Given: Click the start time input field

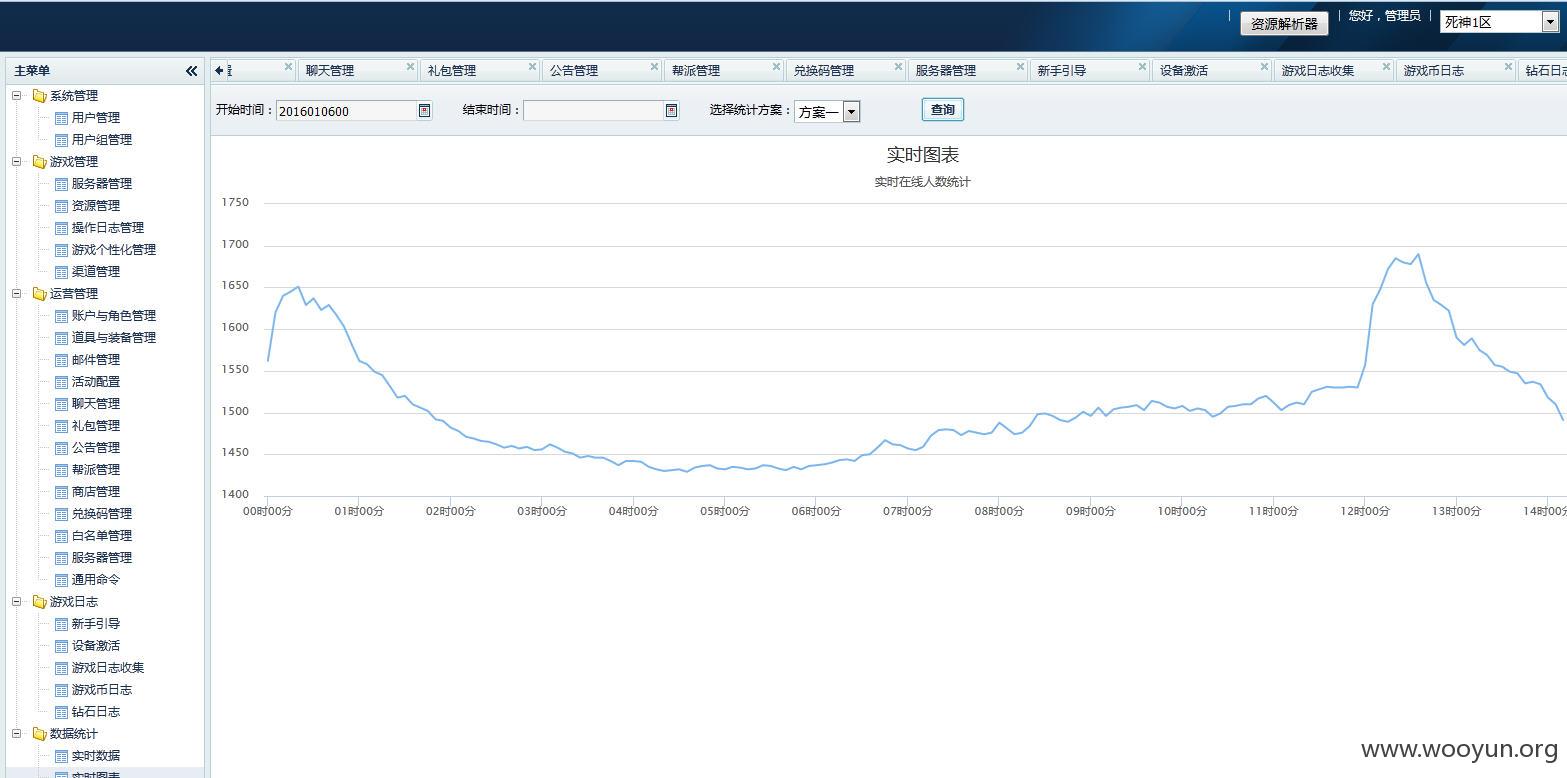Looking at the screenshot, I should click(346, 111).
